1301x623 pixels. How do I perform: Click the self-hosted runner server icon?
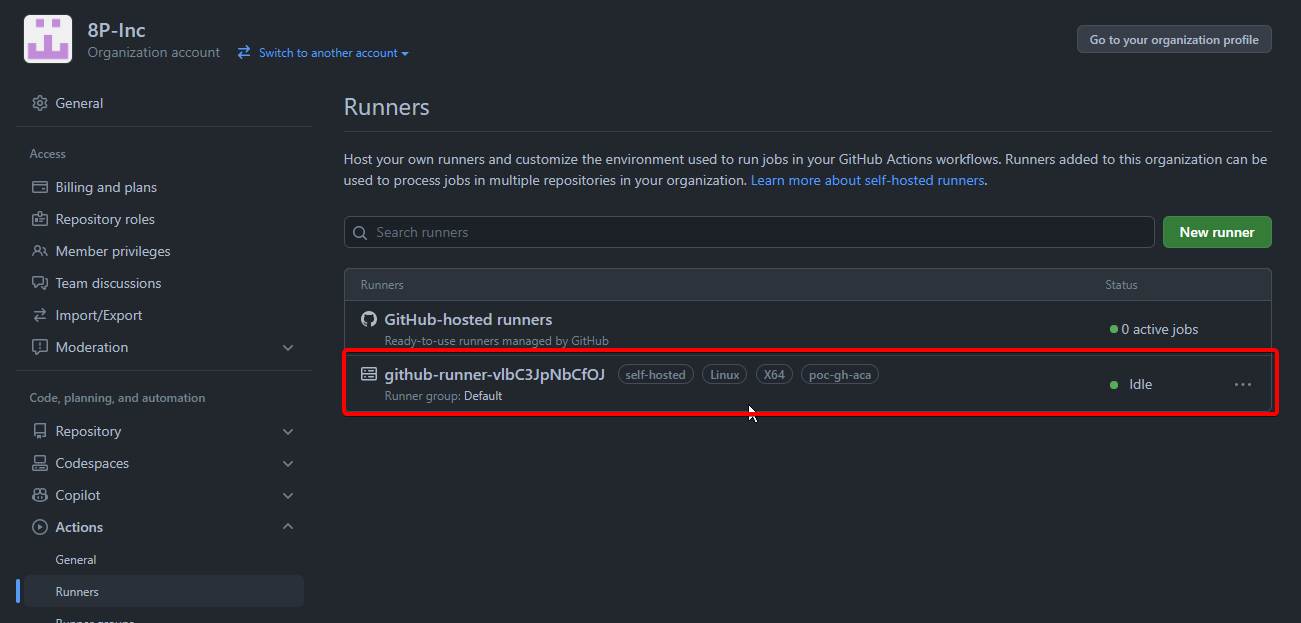point(369,373)
